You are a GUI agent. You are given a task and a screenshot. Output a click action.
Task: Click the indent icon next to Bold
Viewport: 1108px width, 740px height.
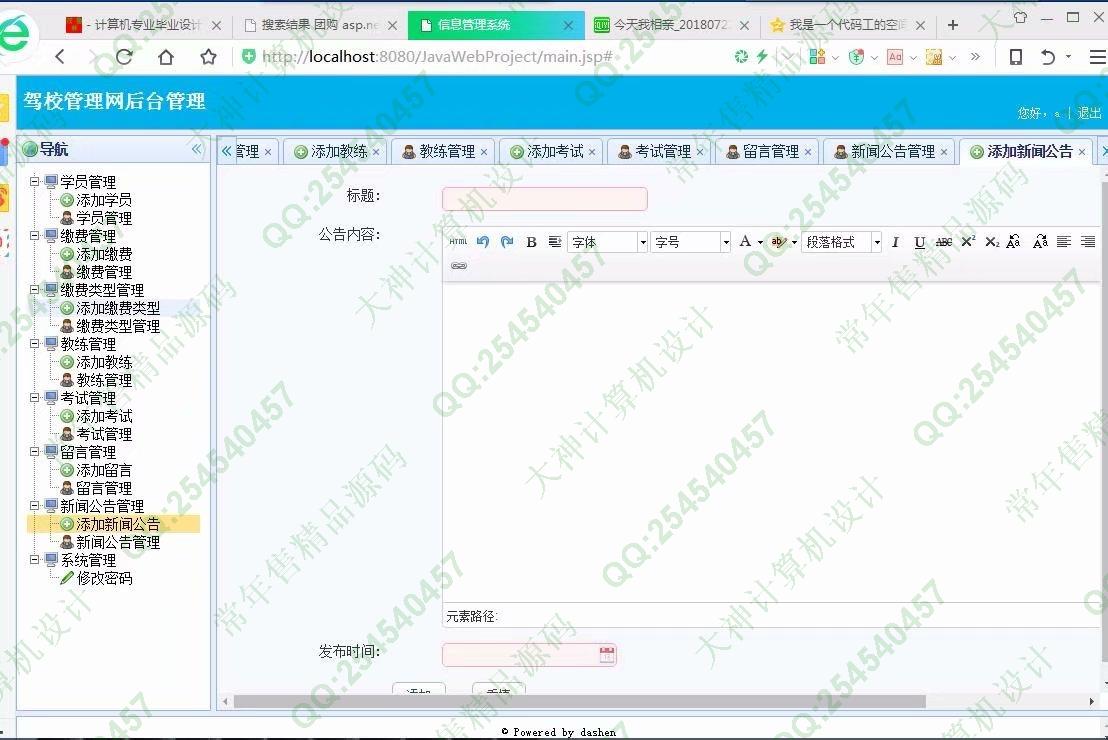[x=555, y=242]
